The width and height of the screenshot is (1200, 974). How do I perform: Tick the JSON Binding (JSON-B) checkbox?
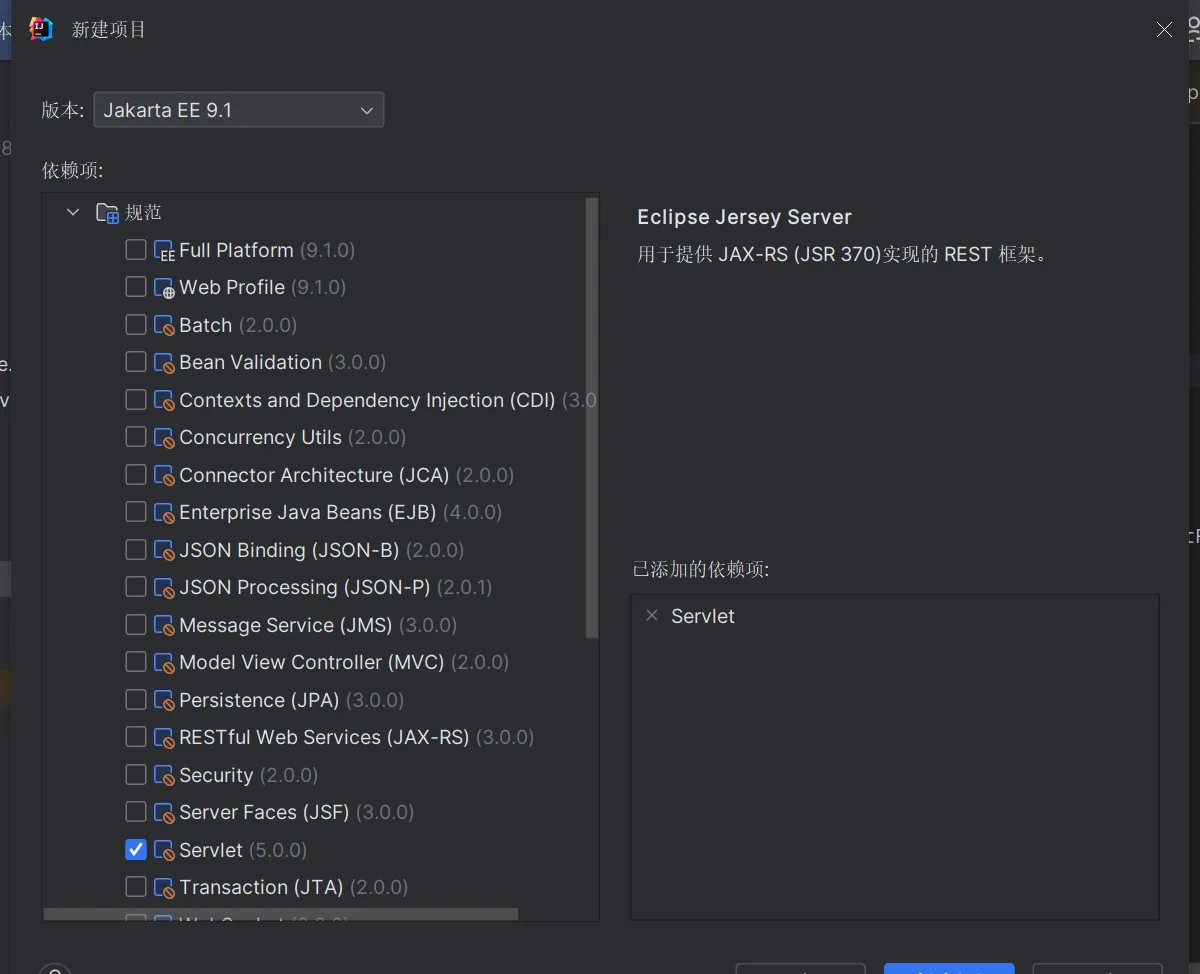(x=136, y=549)
